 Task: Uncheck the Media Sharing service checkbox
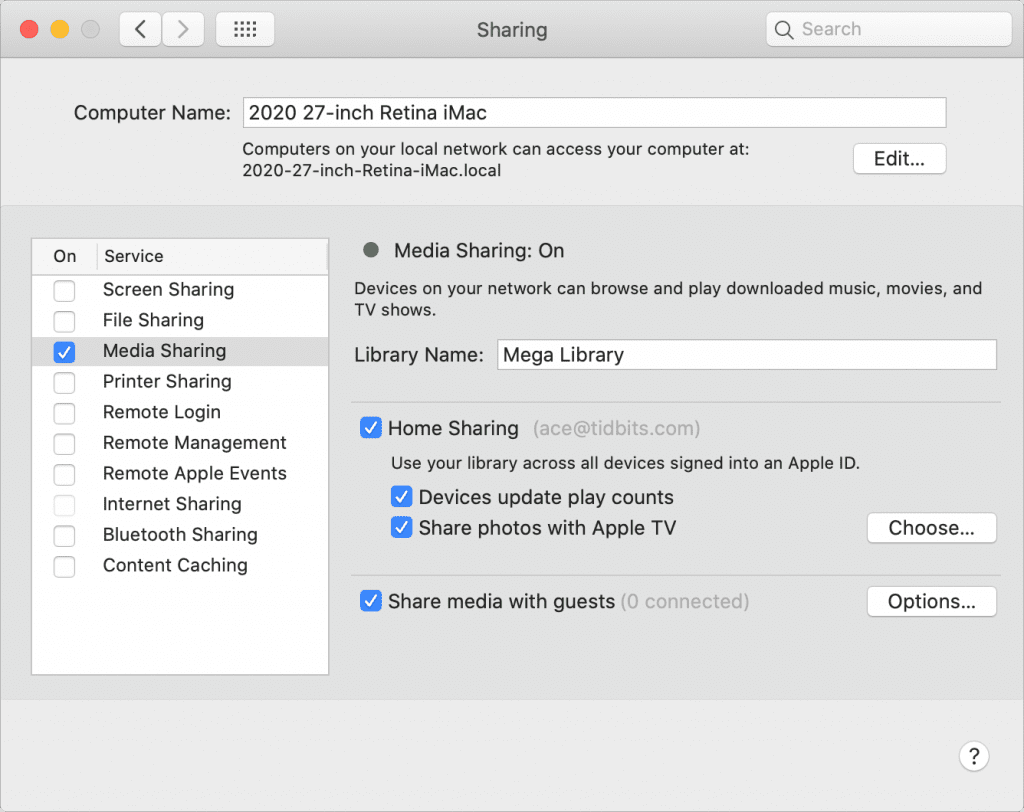pos(64,351)
